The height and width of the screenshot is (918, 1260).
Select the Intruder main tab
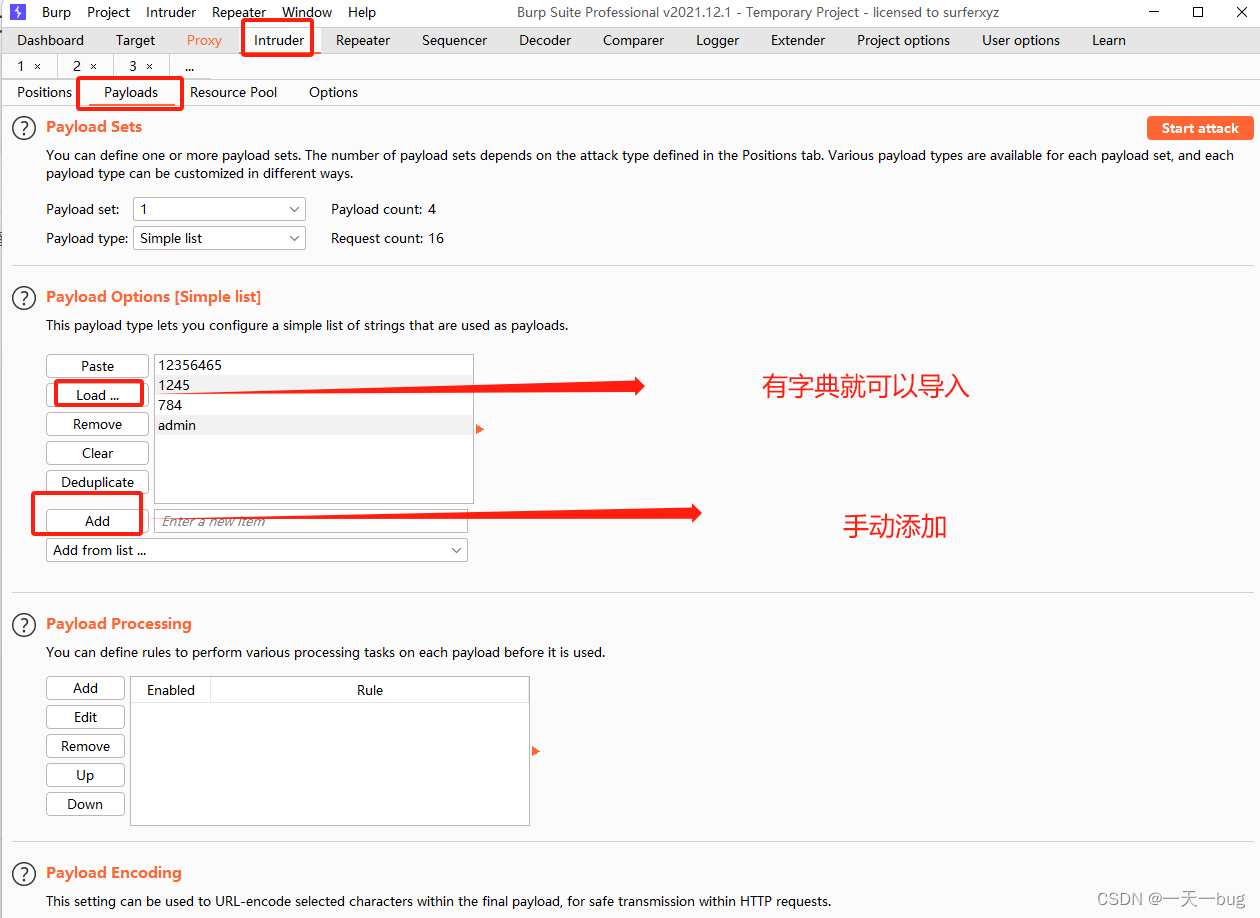(x=279, y=40)
